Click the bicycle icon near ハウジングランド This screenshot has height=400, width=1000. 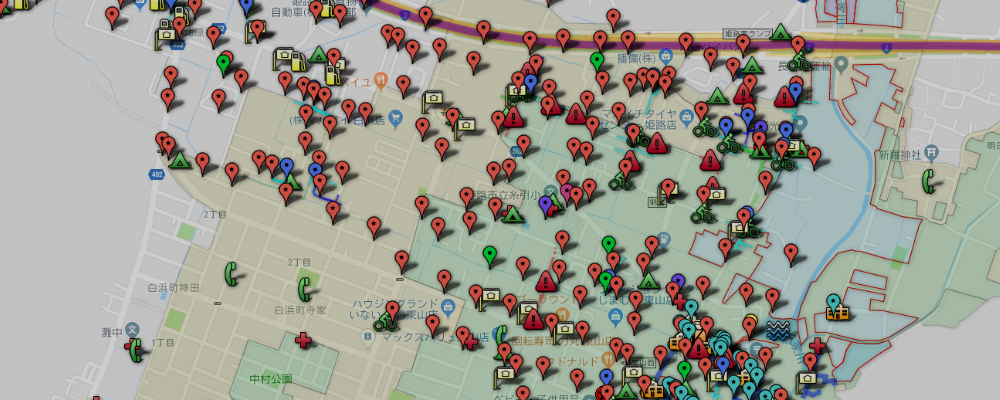384,321
